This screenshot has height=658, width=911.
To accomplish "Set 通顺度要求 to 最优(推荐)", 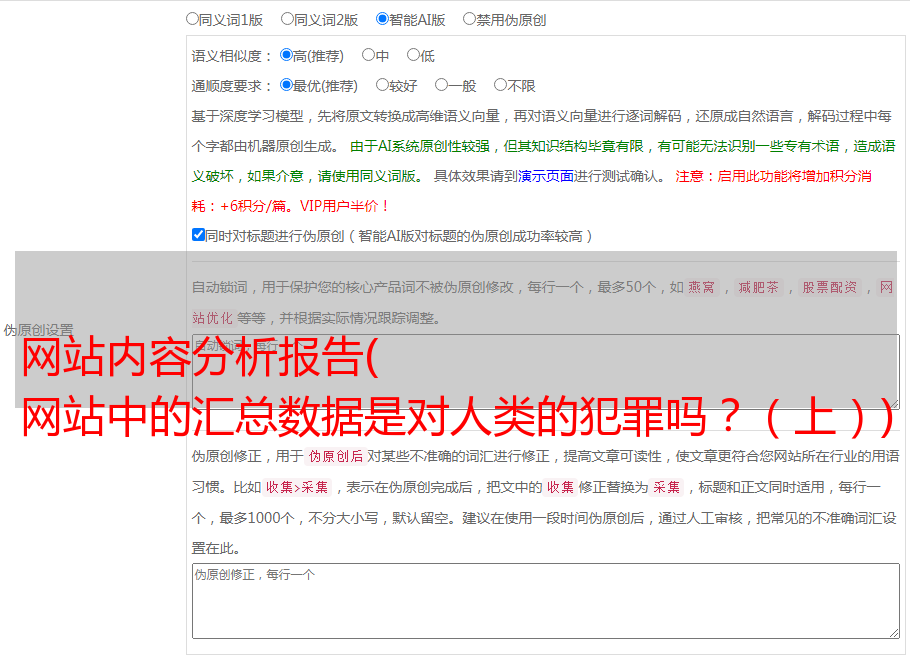I will (x=286, y=85).
